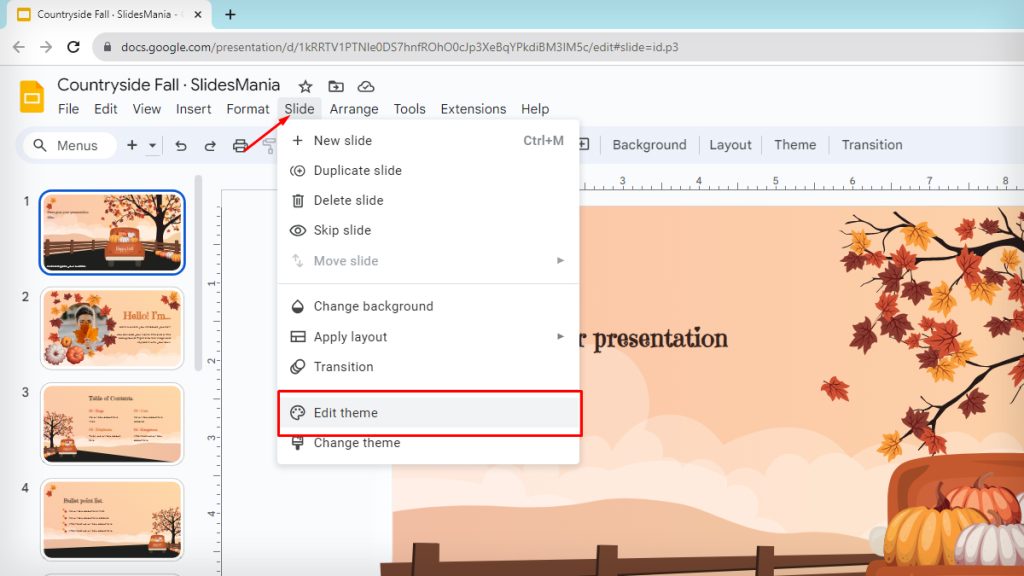
Task: Click the browser address bar
Action: (400, 46)
